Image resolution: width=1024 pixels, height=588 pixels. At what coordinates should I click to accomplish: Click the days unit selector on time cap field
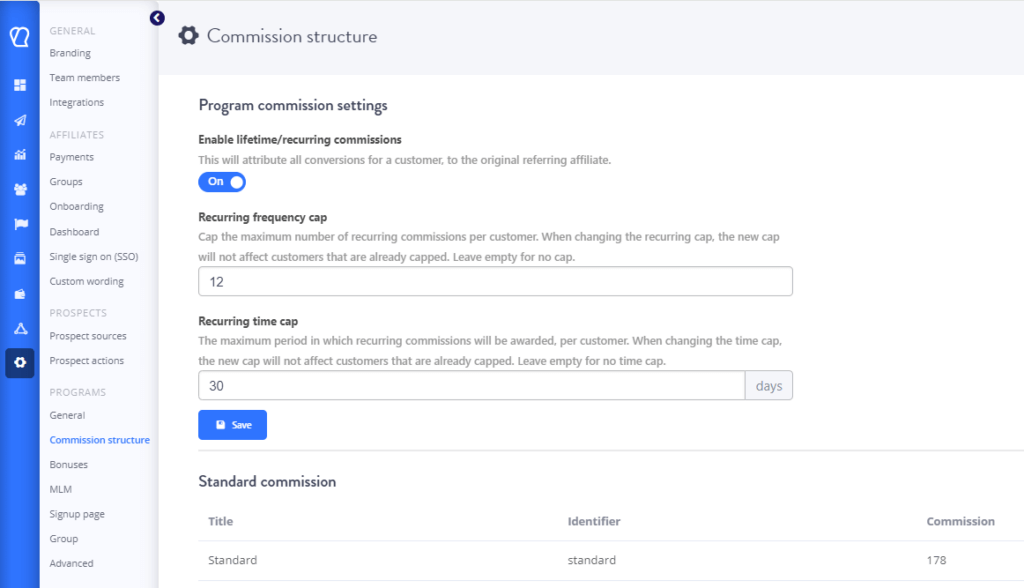(768, 385)
